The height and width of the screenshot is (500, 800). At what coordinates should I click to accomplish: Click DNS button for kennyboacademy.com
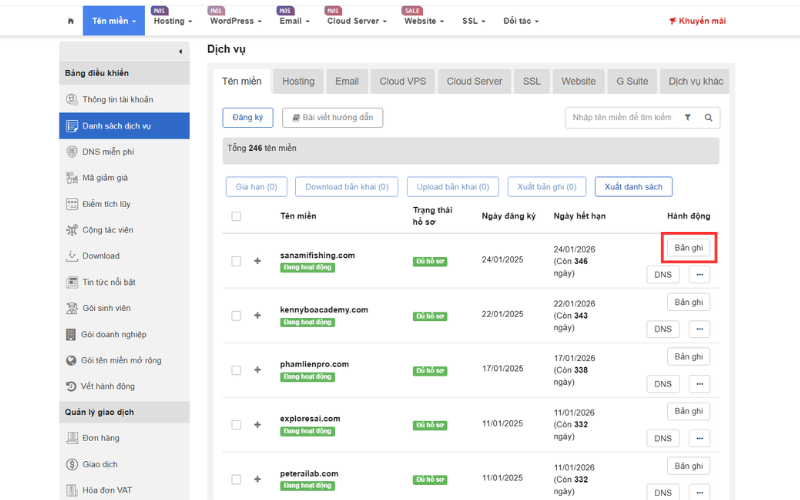point(663,329)
